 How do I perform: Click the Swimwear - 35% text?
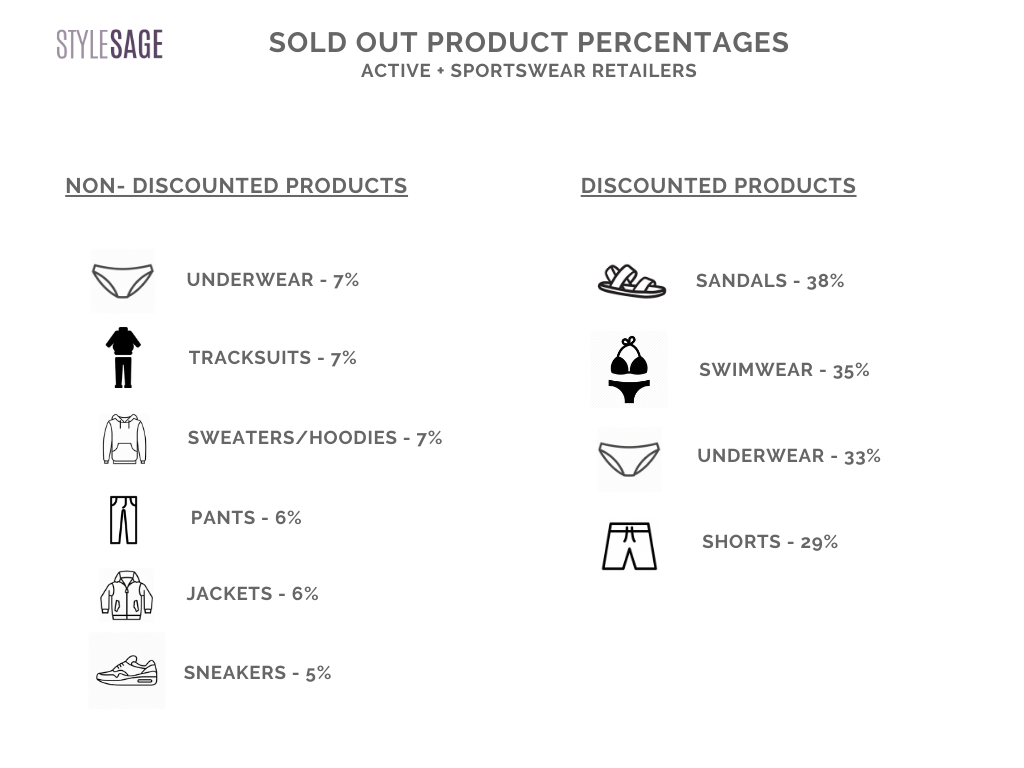(784, 370)
